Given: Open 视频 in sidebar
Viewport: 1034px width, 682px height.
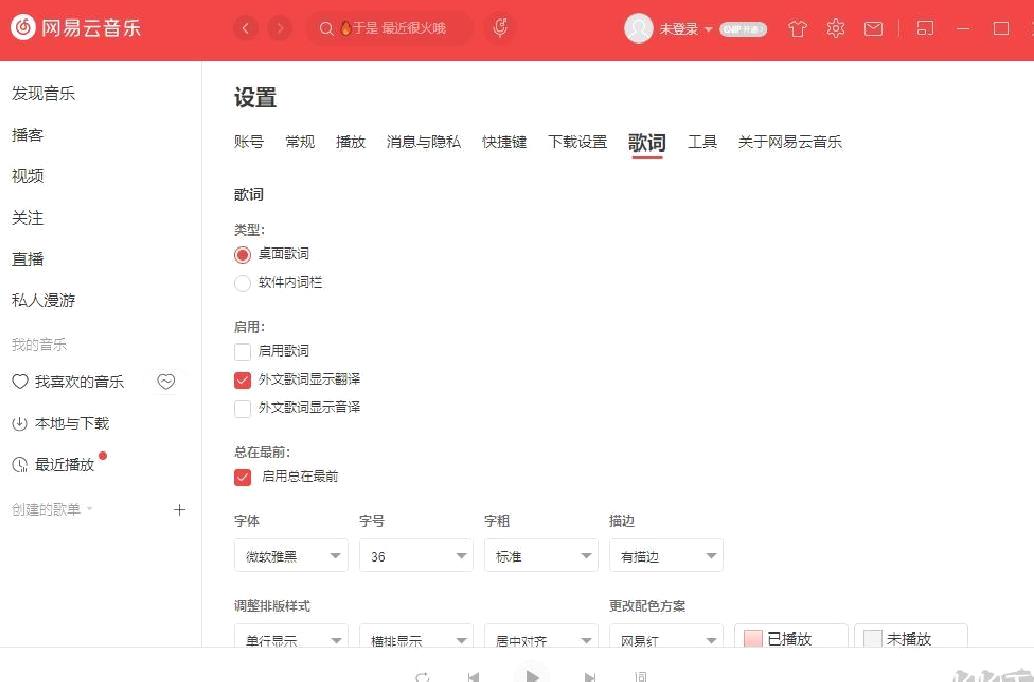Looking at the screenshot, I should [x=28, y=176].
